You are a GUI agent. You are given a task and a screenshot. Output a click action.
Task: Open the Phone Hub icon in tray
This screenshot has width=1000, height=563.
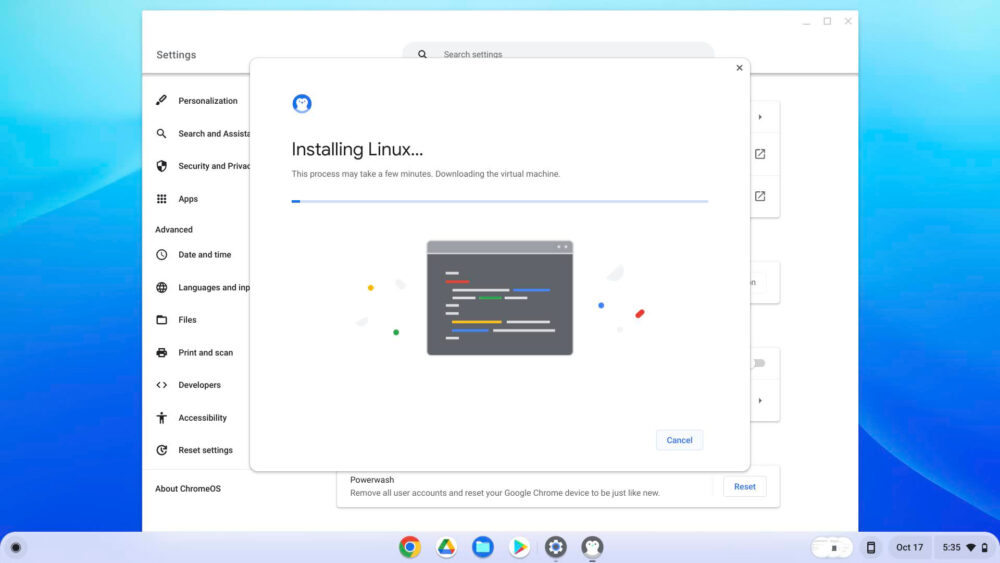point(871,547)
